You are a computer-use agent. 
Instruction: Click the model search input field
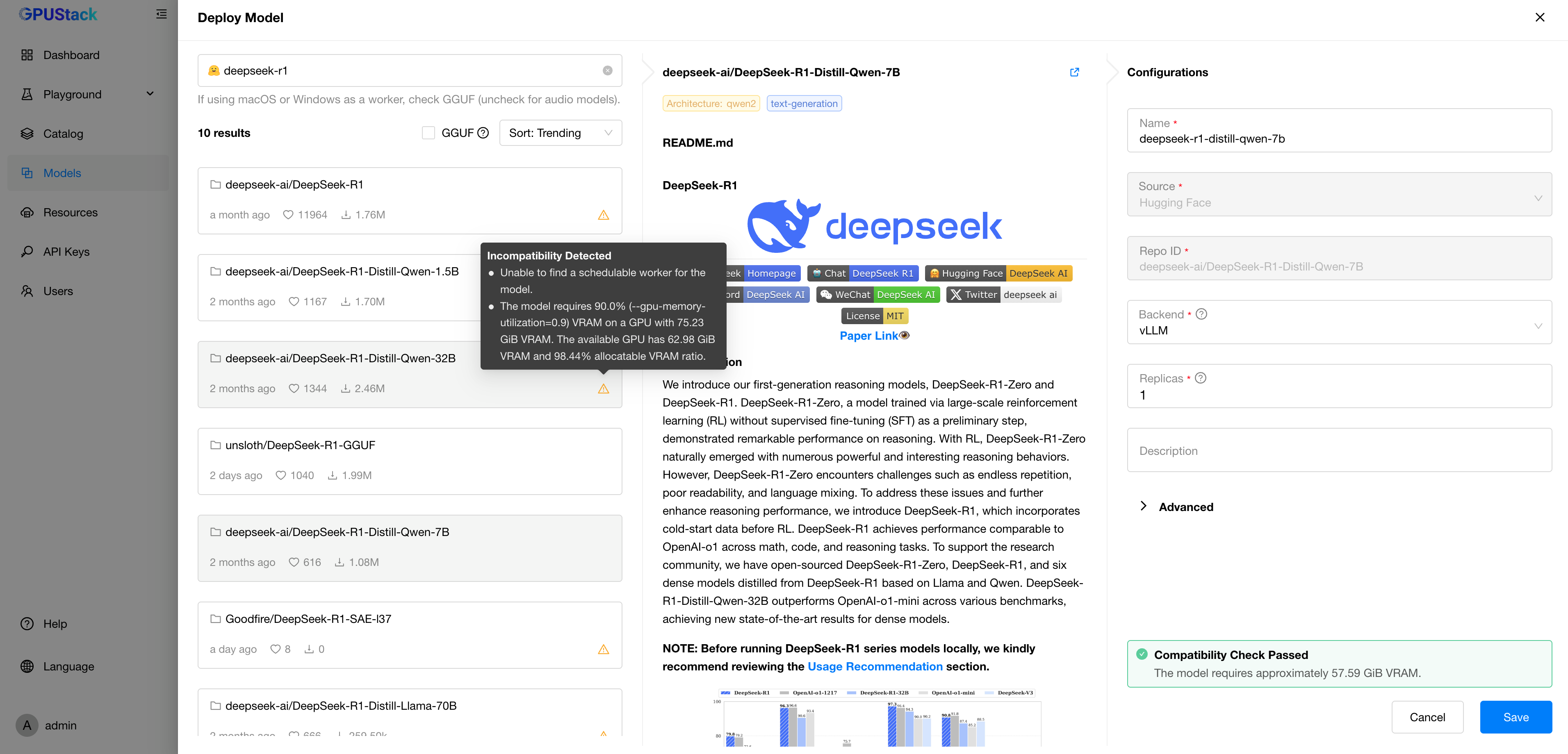click(x=409, y=70)
